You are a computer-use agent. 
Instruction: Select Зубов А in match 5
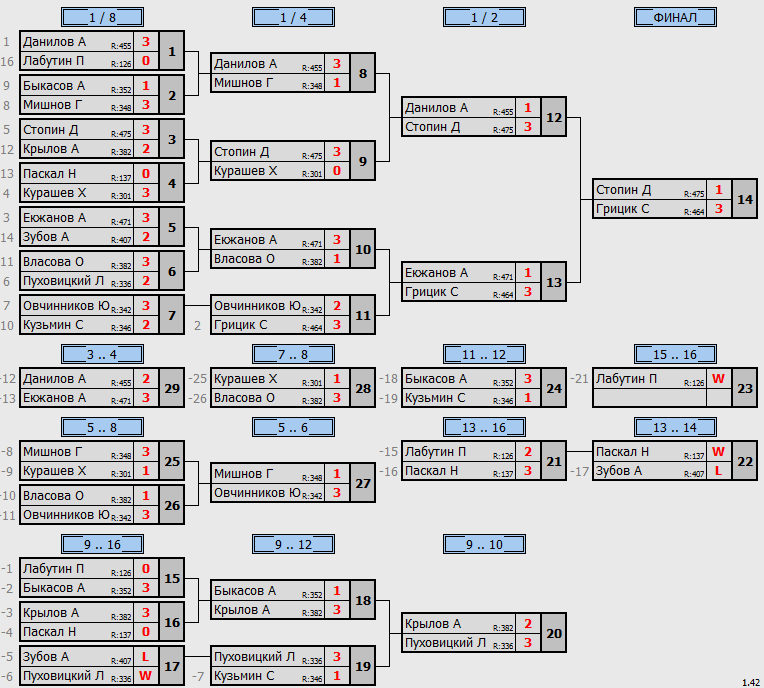pyautogui.click(x=46, y=237)
